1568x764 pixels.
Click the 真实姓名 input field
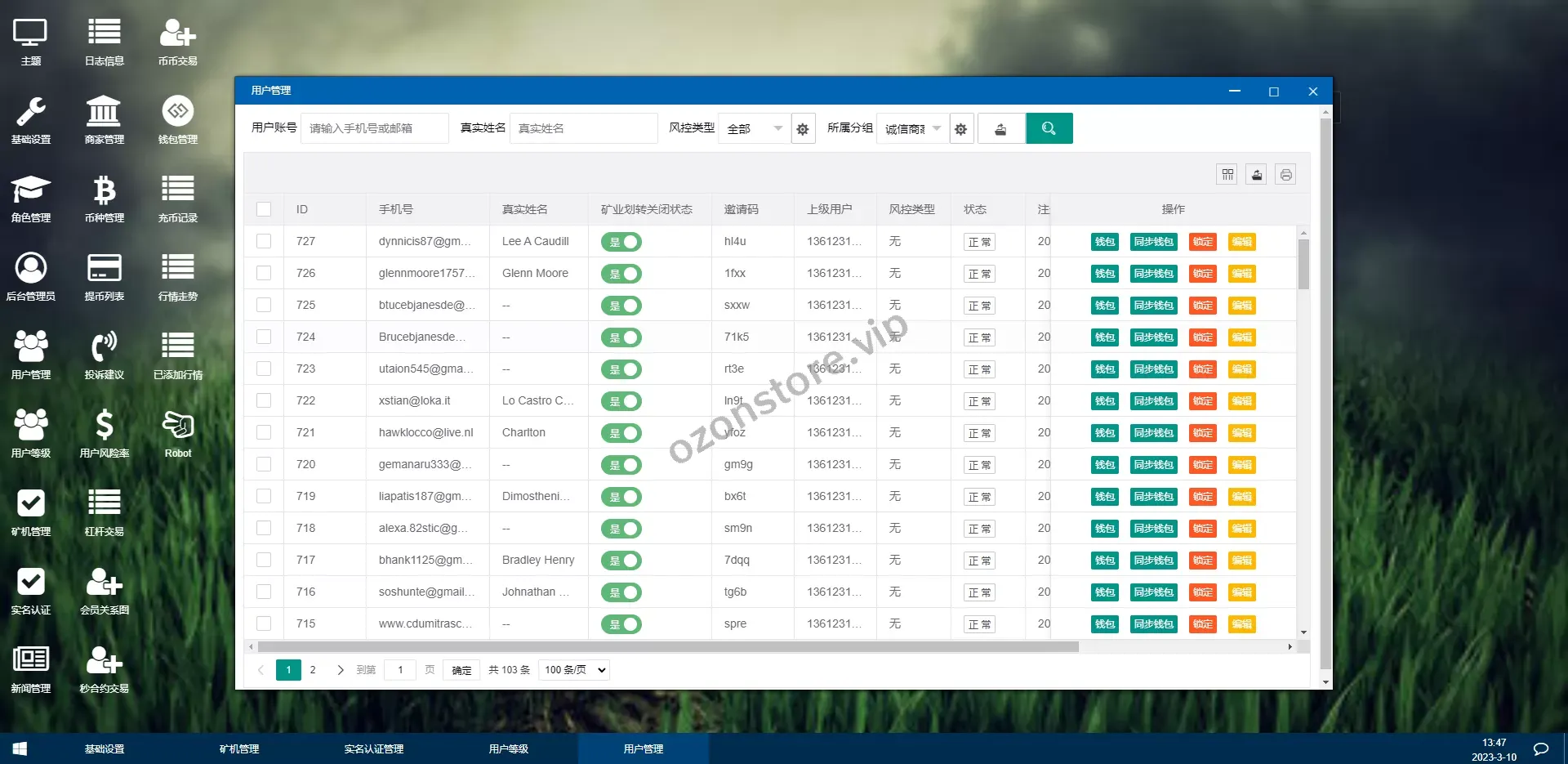click(583, 127)
